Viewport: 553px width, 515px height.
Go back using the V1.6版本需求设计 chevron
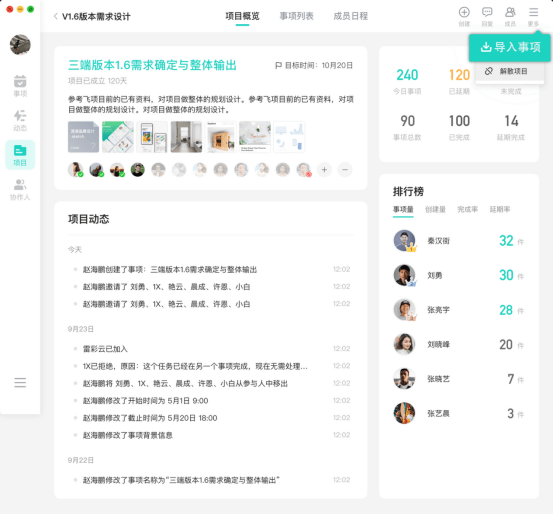56,16
